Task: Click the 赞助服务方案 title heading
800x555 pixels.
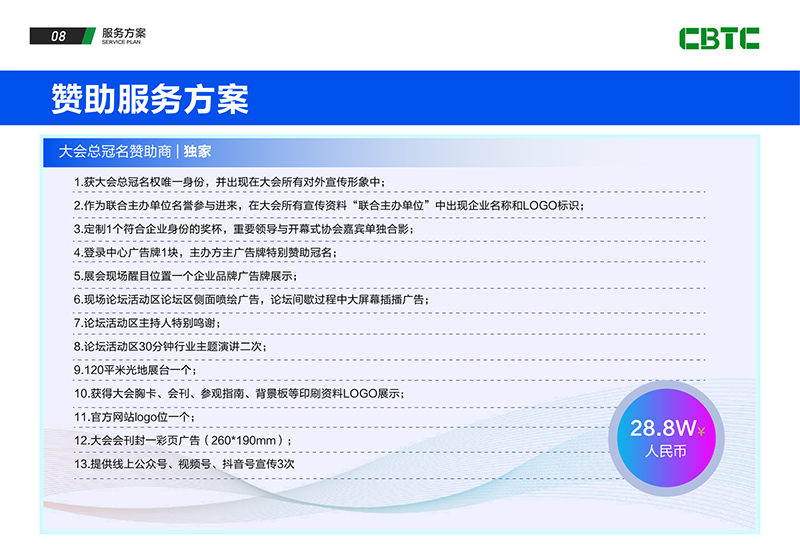Action: click(149, 99)
